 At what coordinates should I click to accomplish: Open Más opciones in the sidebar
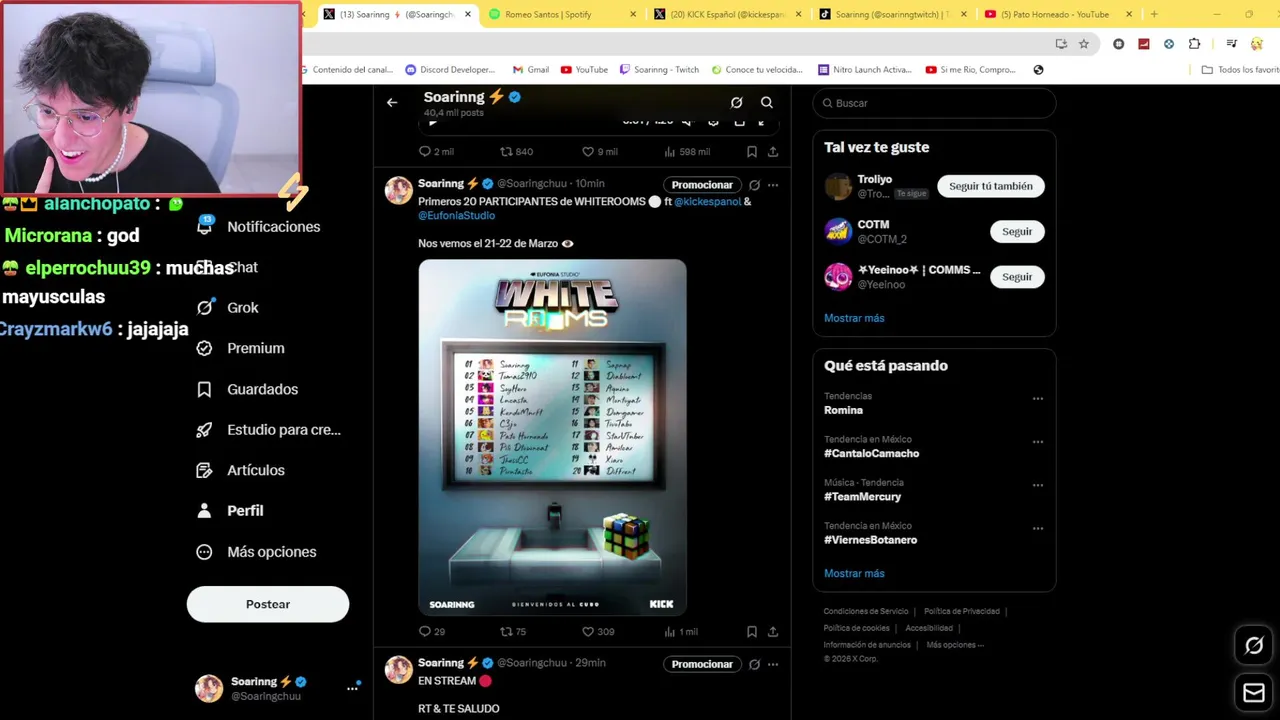click(x=256, y=552)
